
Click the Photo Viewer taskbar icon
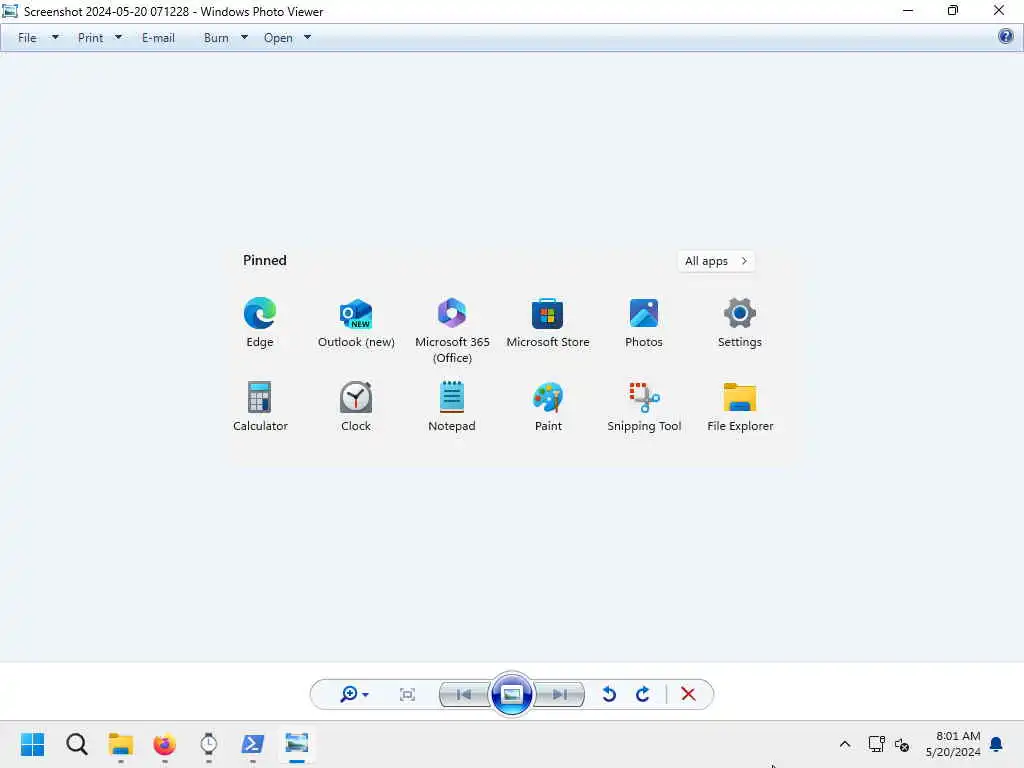point(296,744)
